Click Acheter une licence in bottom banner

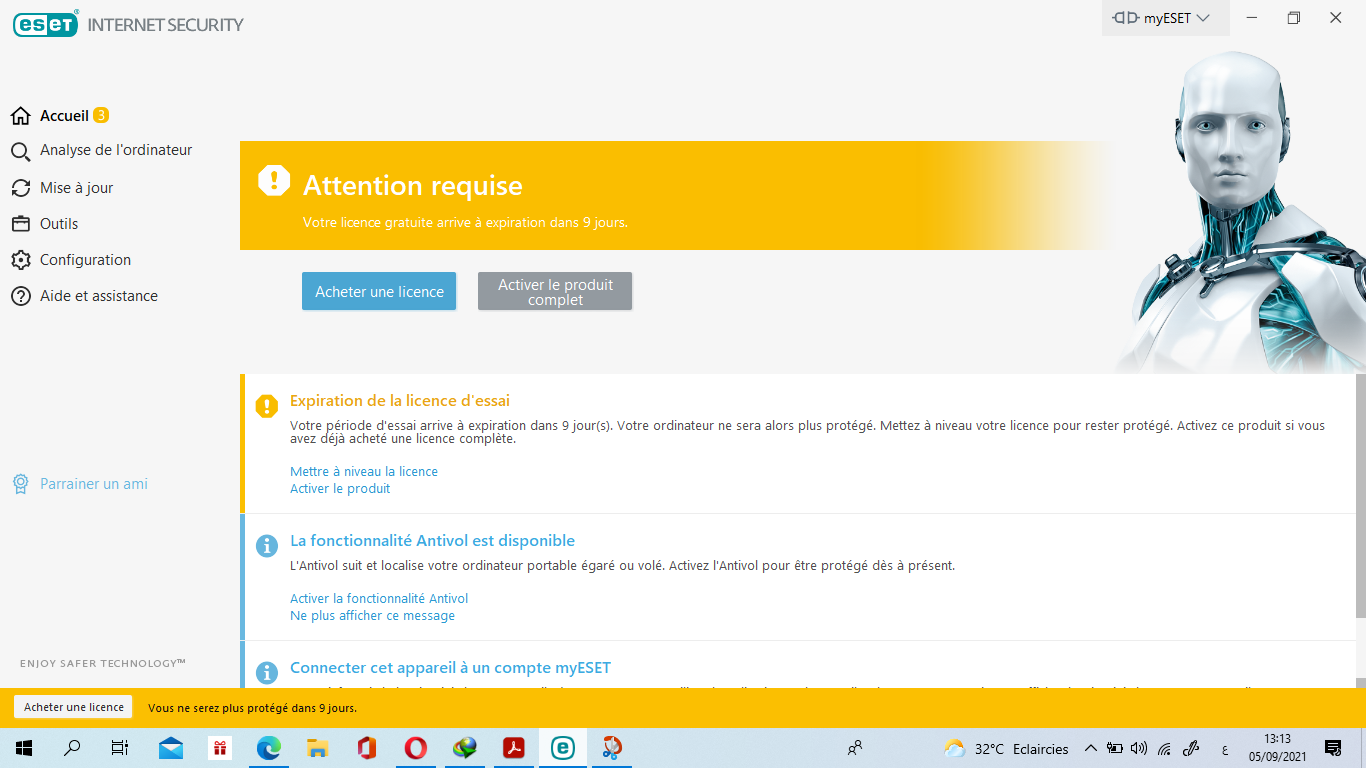(74, 707)
